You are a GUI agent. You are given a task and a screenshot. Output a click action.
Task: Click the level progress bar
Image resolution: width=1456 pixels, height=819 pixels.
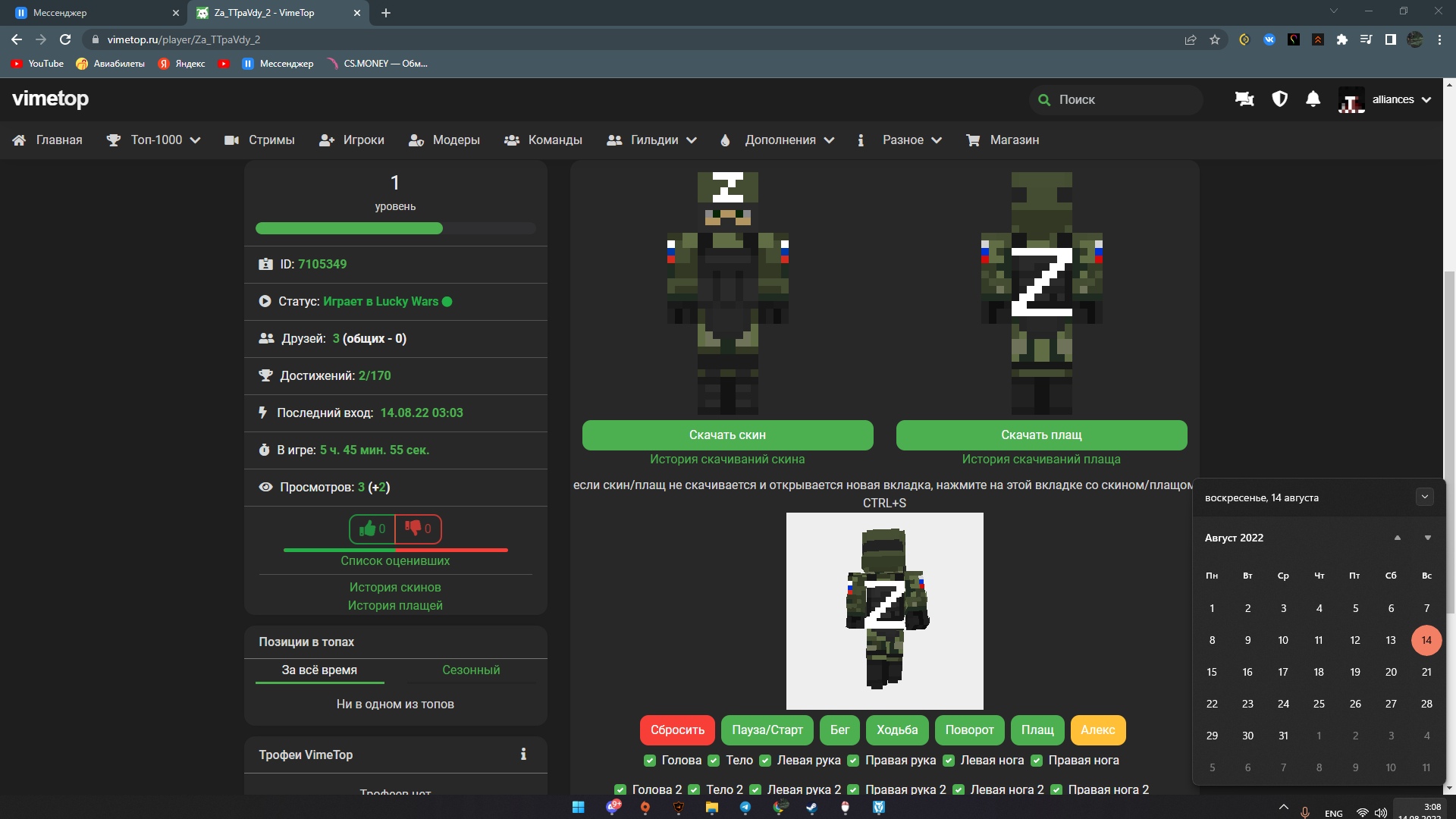pyautogui.click(x=395, y=228)
